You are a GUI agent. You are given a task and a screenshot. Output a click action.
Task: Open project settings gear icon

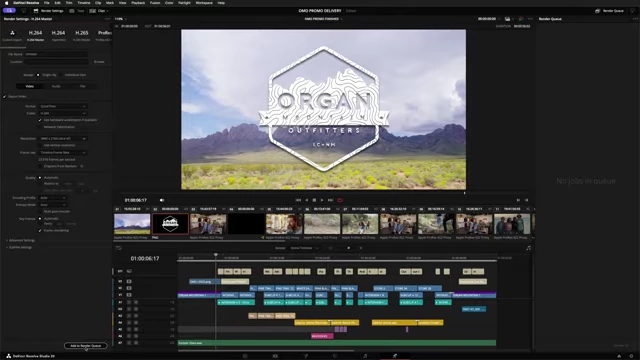click(631, 356)
